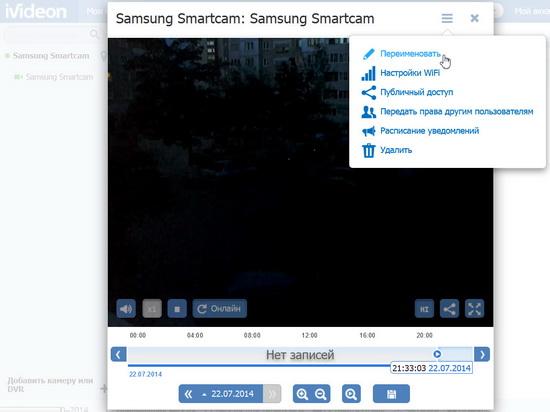The height and width of the screenshot is (412, 550).
Task: Go to next day with double-right arrow
Action: (x=272, y=394)
